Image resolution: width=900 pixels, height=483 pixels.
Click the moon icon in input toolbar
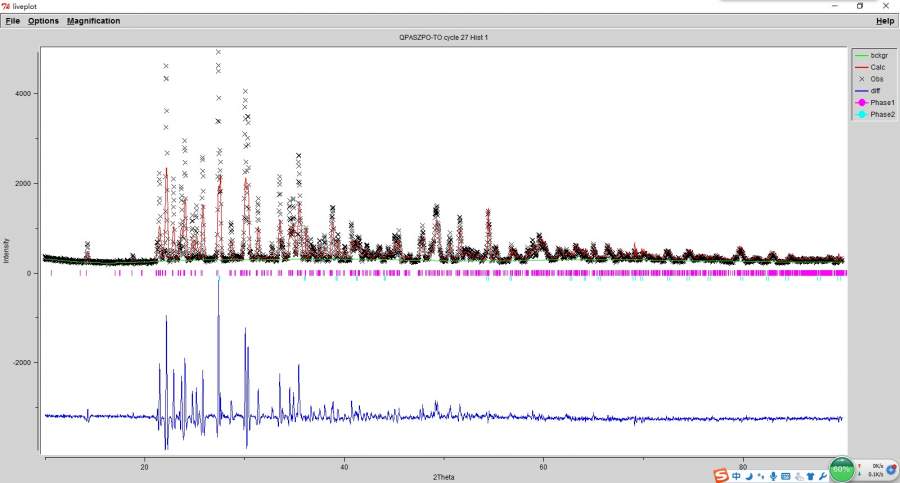(x=749, y=476)
